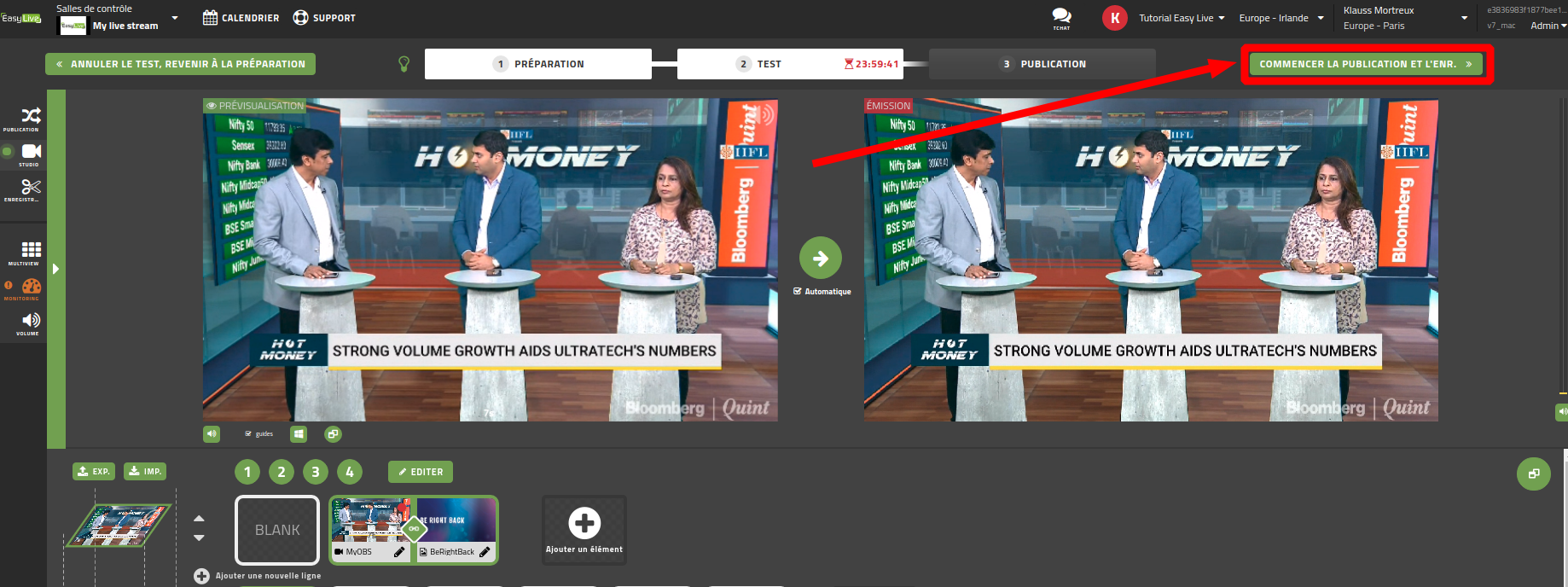Click the v7_mac version text
This screenshot has width=1568, height=587.
pos(1501,26)
